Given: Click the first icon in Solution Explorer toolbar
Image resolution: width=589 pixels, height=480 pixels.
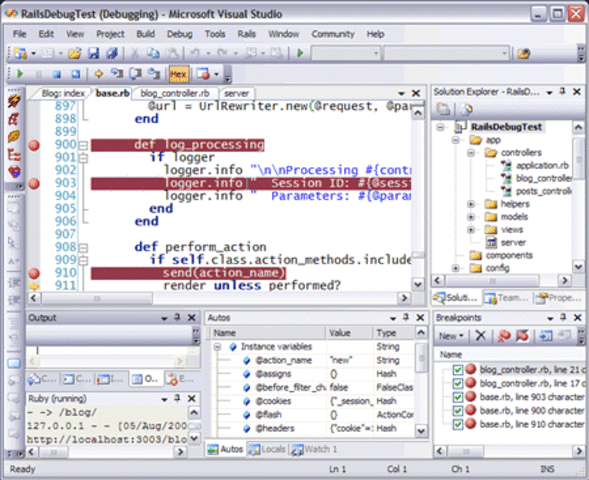Looking at the screenshot, I should point(443,109).
